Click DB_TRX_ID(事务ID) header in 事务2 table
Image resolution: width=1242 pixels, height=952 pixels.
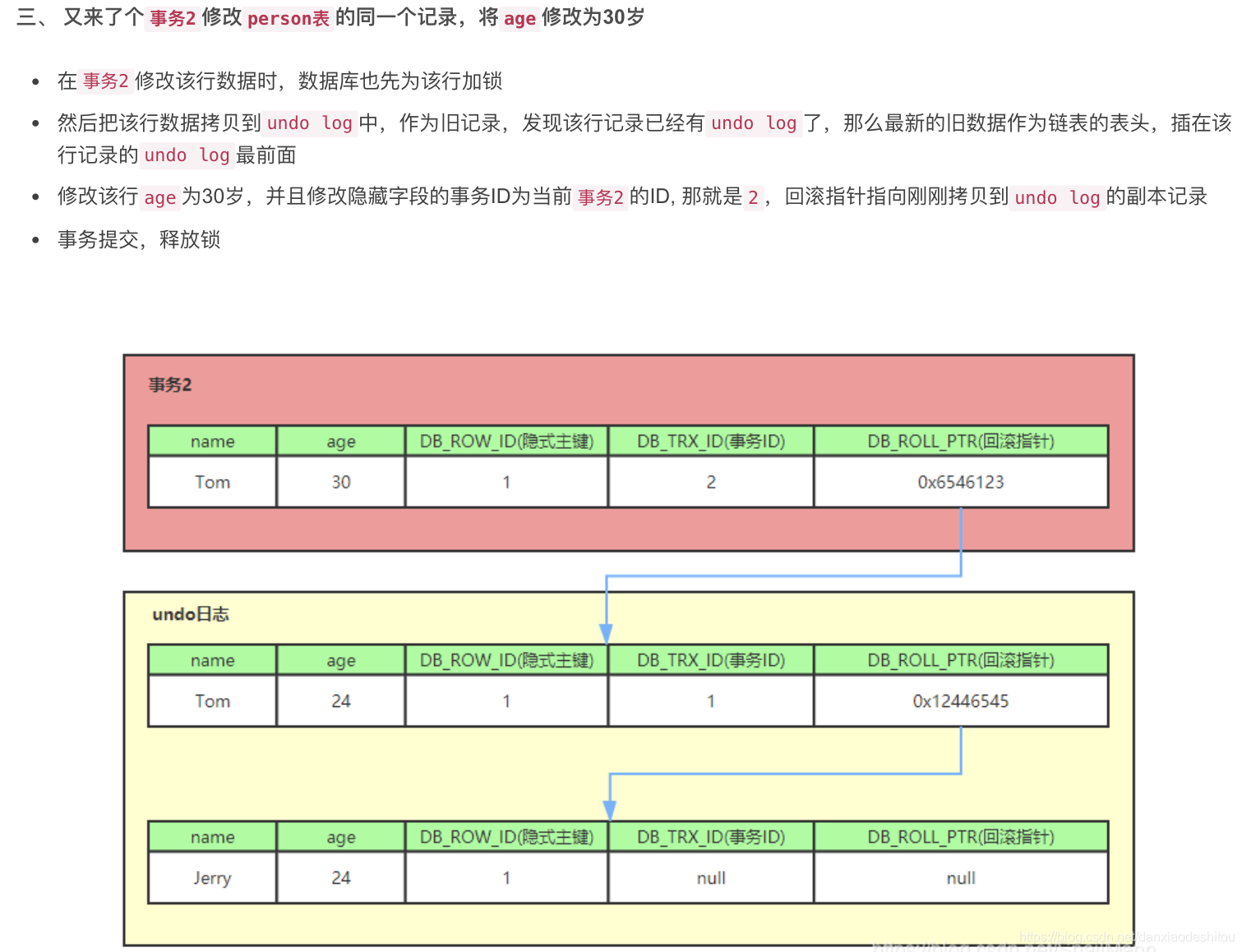(x=711, y=441)
